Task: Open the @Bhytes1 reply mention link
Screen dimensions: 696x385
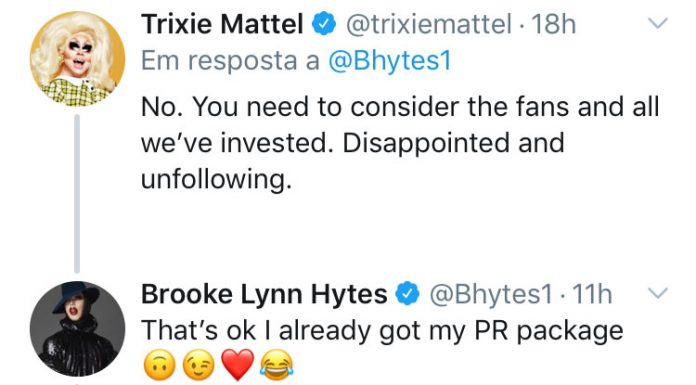Action: point(390,61)
